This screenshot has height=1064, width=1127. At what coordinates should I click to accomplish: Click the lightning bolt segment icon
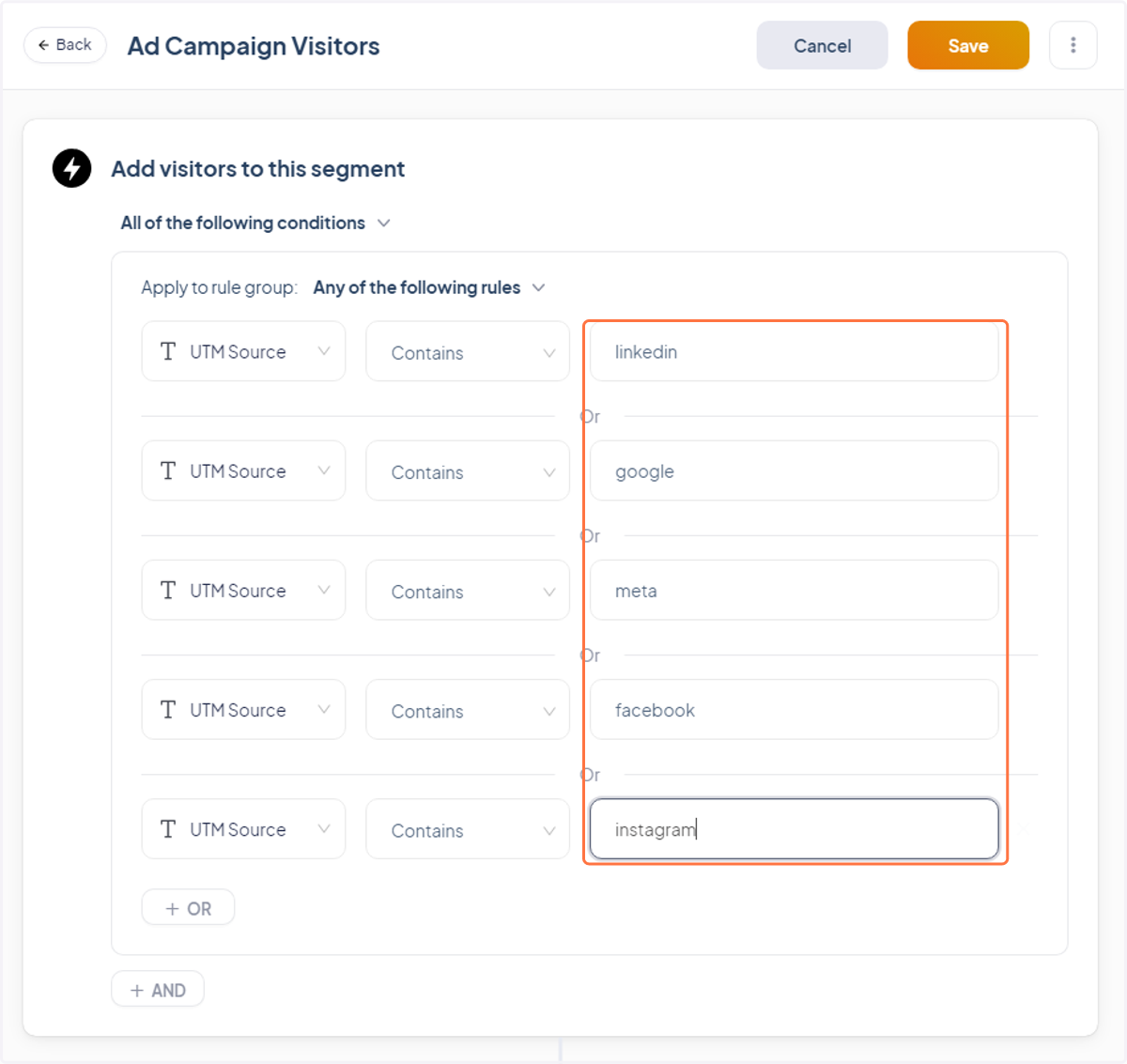71,168
